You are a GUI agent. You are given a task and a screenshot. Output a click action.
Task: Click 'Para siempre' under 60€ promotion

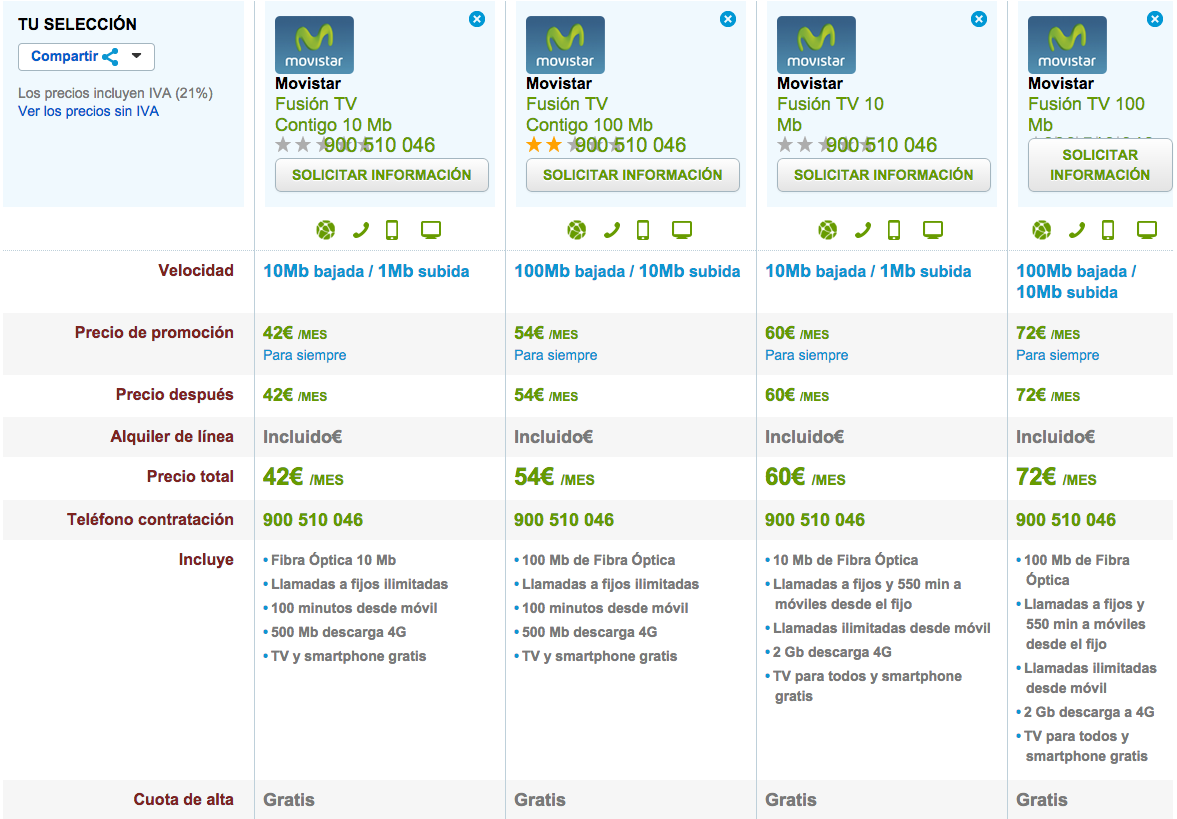pos(806,355)
